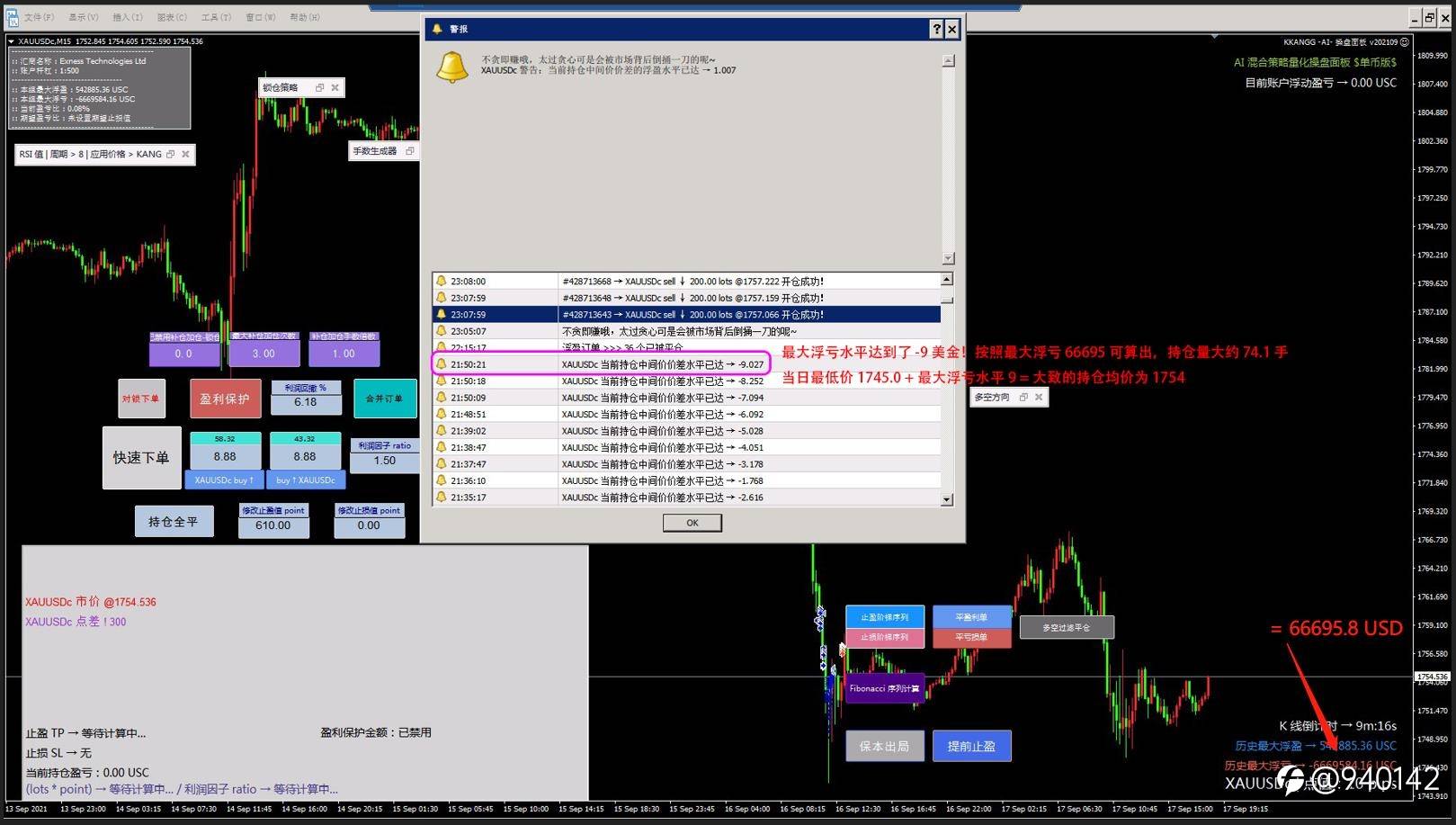Select the highlighted 23:07:59 #428713643 alert row
Image resolution: width=1456 pixels, height=825 pixels.
point(687,315)
